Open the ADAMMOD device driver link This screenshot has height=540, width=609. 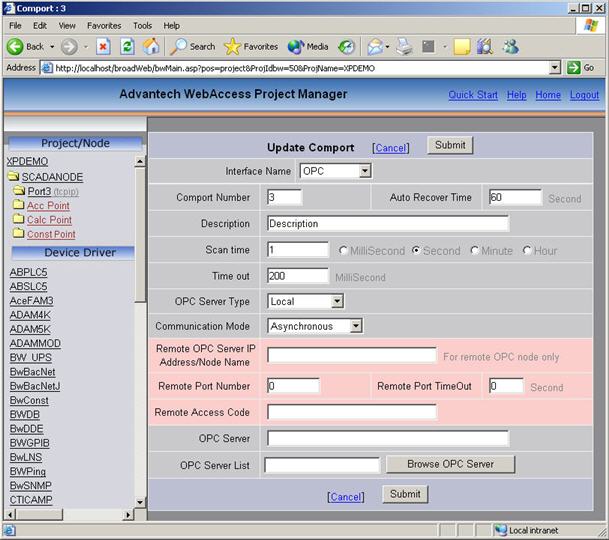tap(35, 343)
